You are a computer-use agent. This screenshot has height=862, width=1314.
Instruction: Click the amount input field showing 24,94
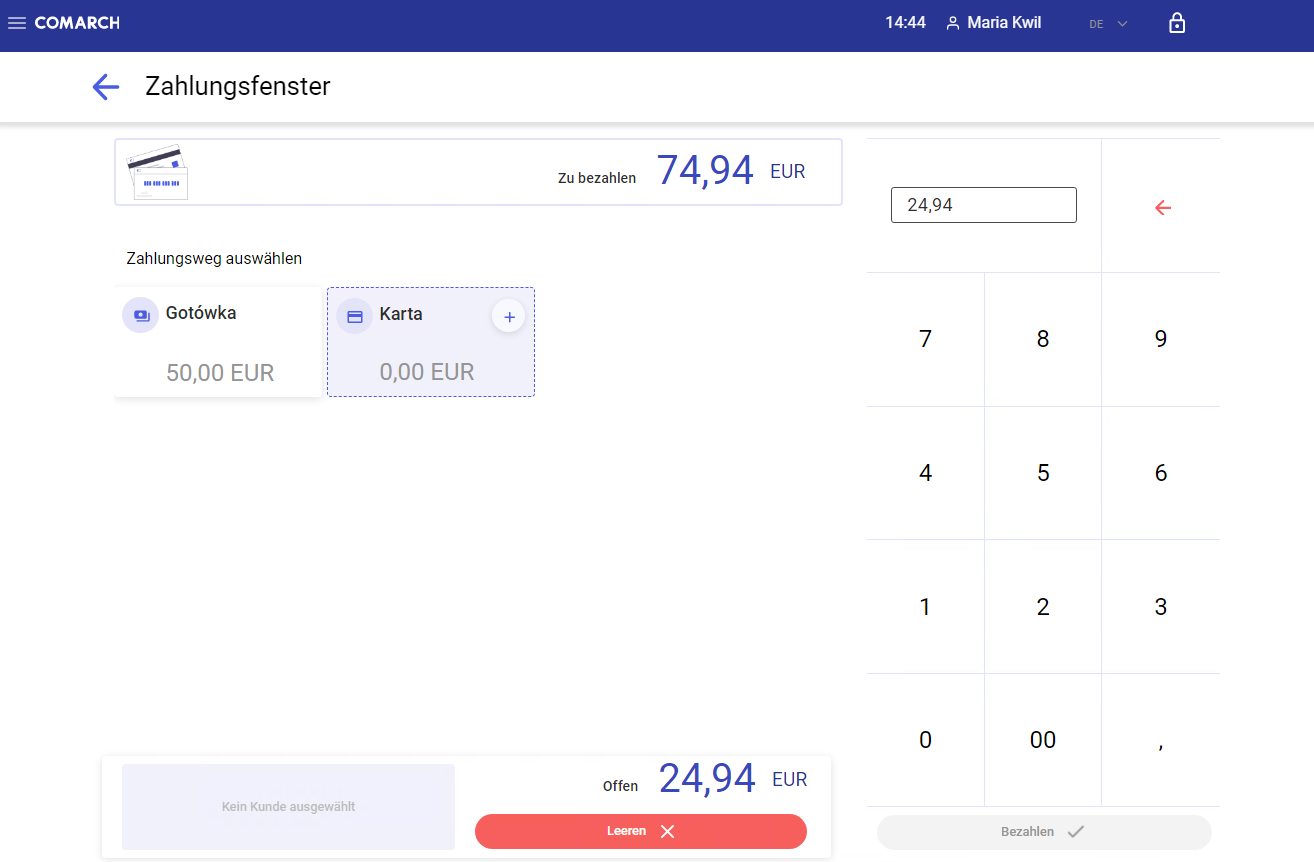[983, 205]
